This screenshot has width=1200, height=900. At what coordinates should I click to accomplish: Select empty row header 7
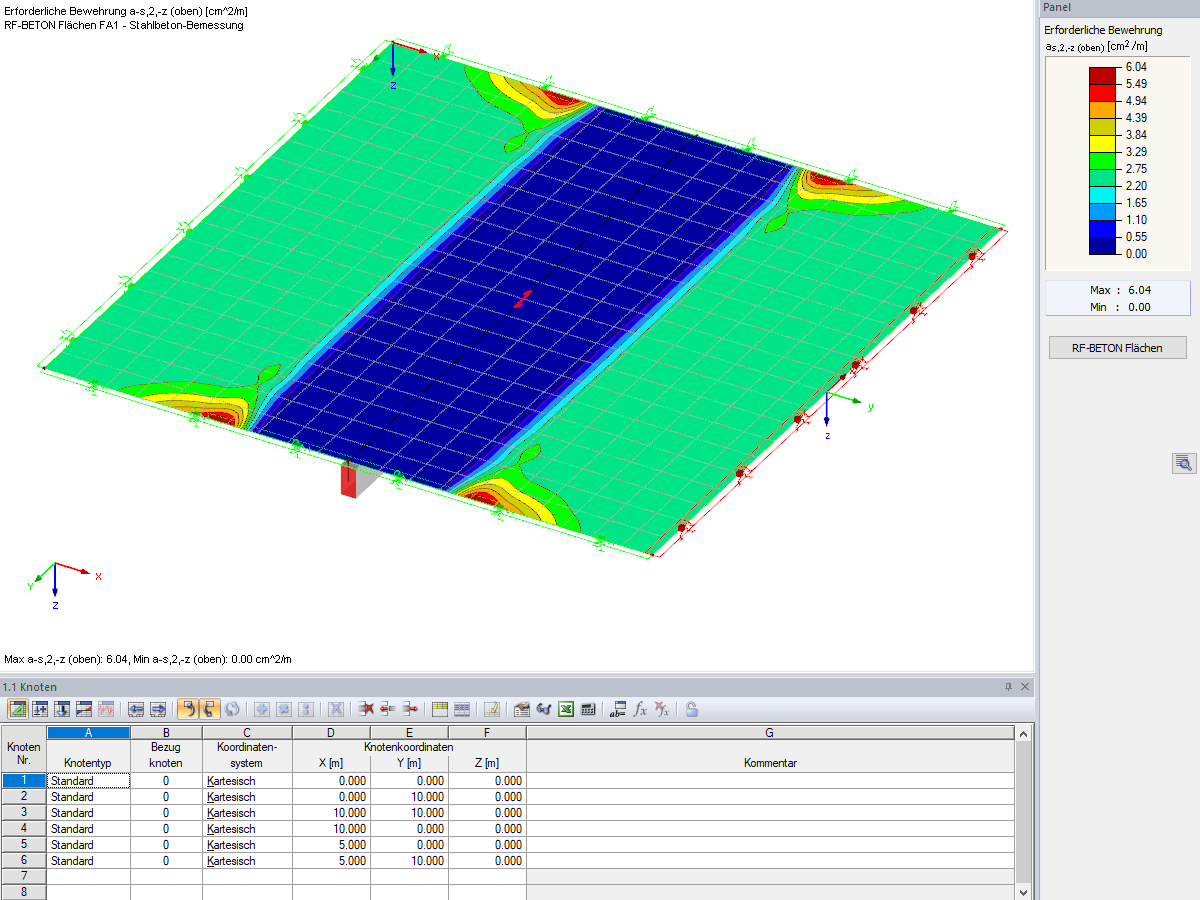(24, 877)
